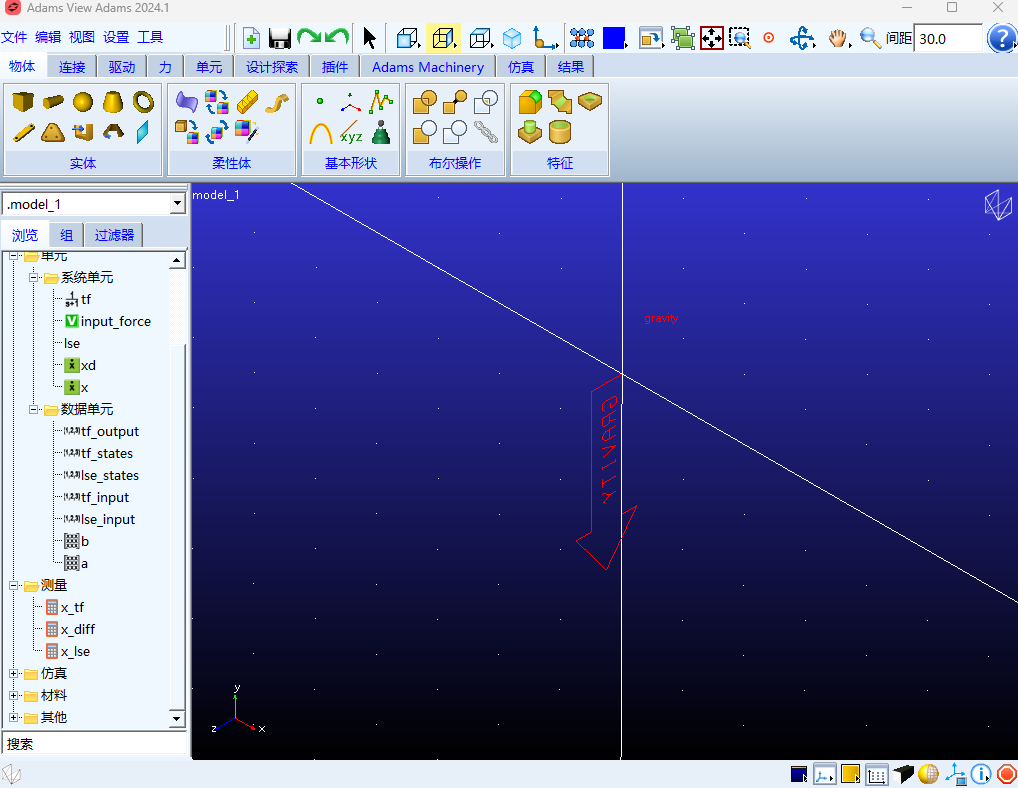Viewport: 1018px width, 788px height.
Task: Edit the 间距 spacing value field
Action: tap(947, 38)
